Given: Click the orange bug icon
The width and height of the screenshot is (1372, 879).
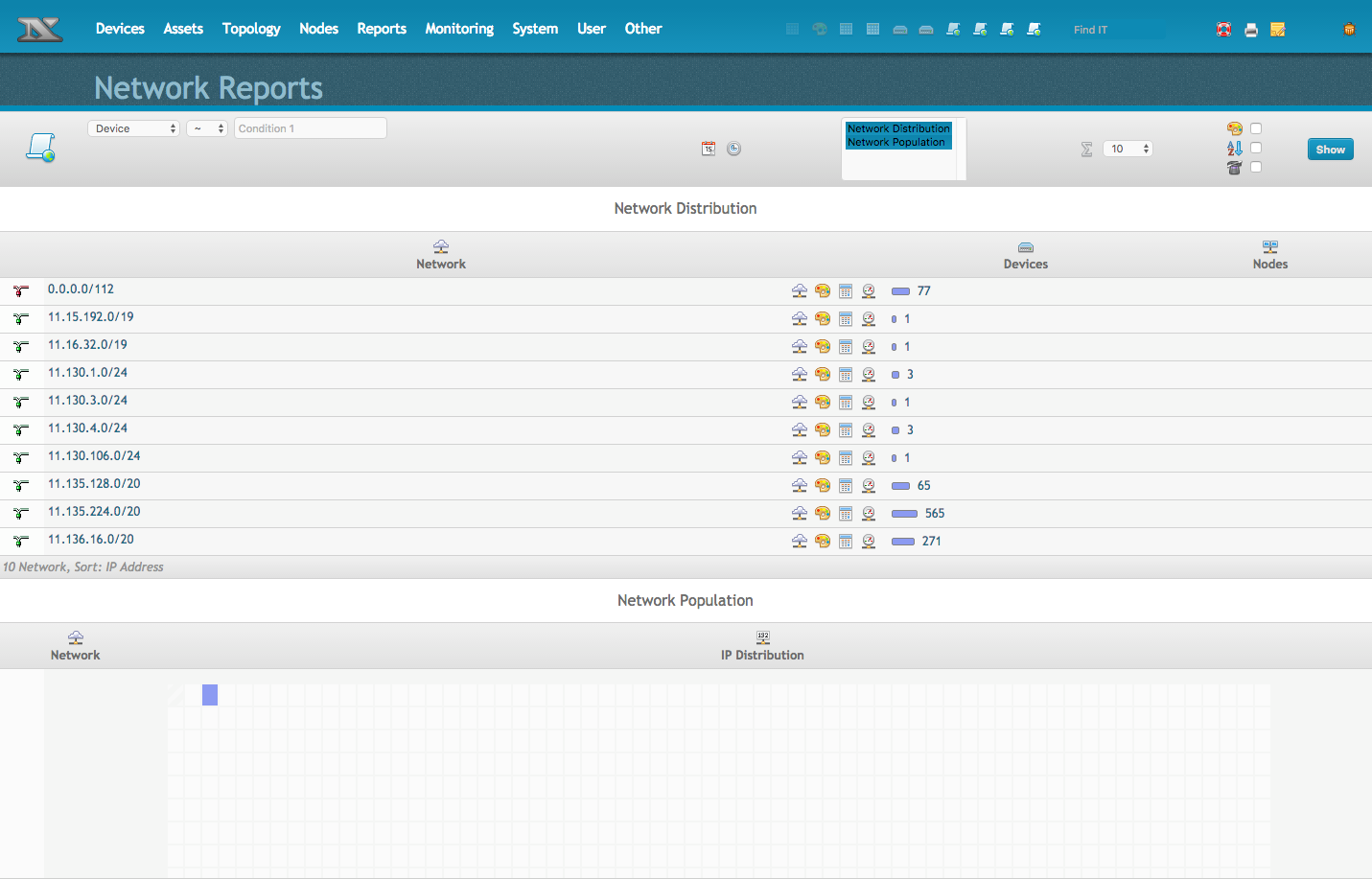Looking at the screenshot, I should click(1349, 29).
